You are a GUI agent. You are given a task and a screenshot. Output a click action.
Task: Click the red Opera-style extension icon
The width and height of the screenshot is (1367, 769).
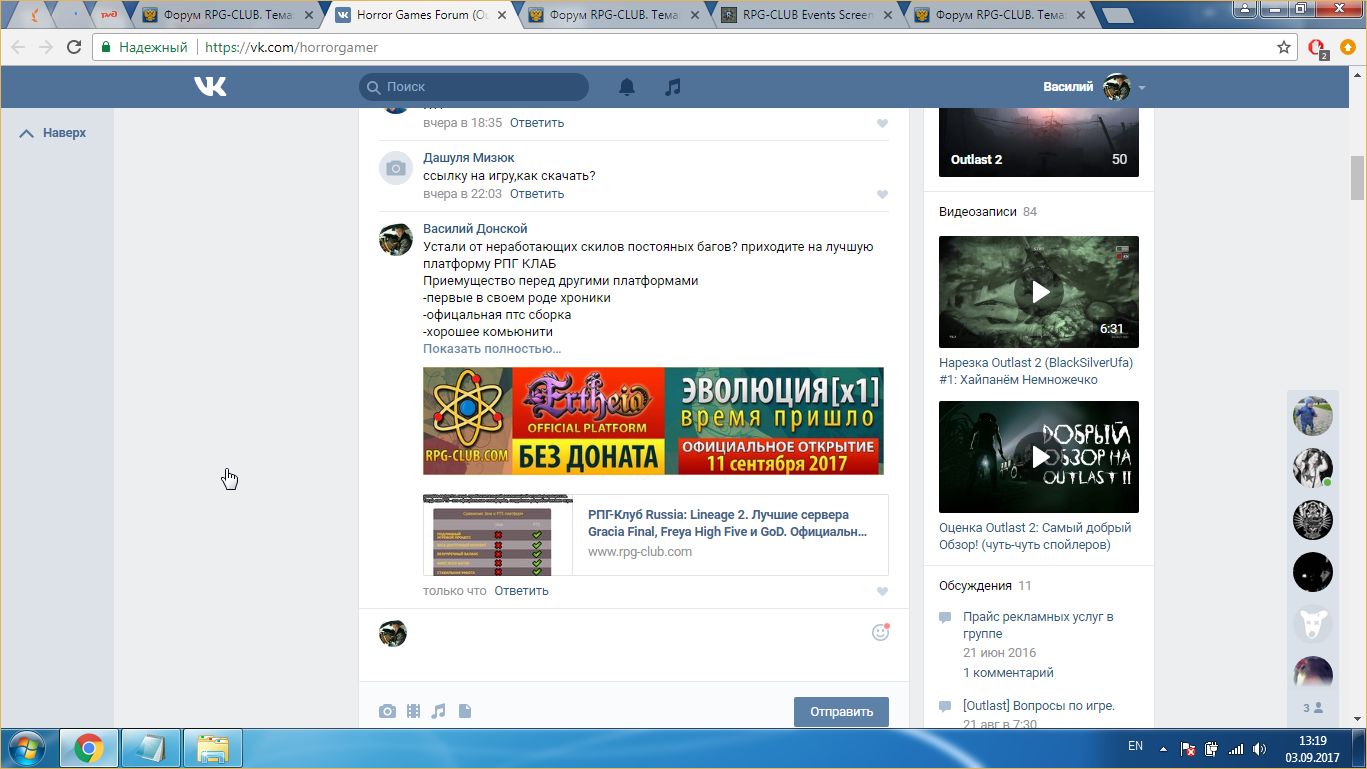tap(1317, 47)
